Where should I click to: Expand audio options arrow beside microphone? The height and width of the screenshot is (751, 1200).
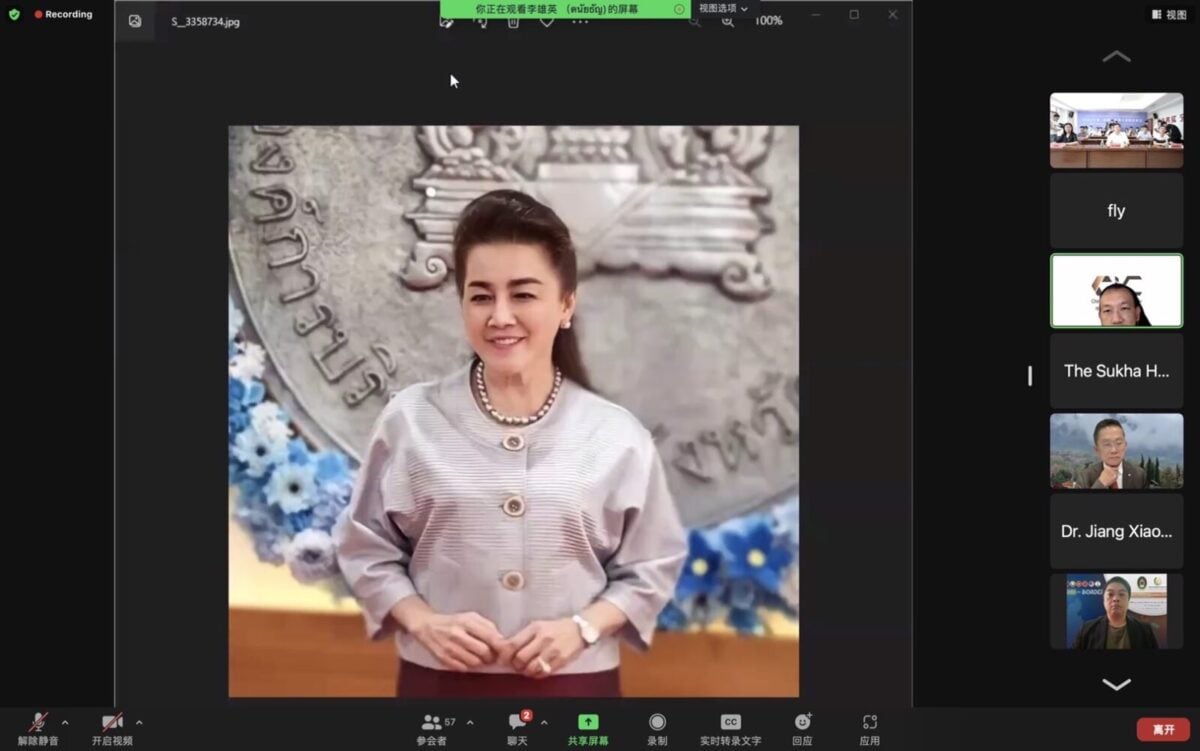click(65, 722)
